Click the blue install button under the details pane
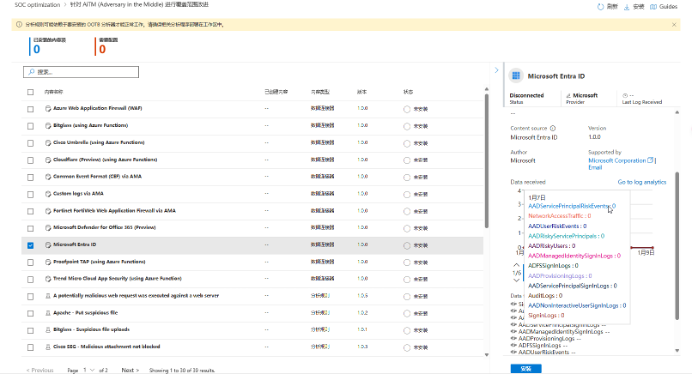695x375 pixels. (x=526, y=369)
